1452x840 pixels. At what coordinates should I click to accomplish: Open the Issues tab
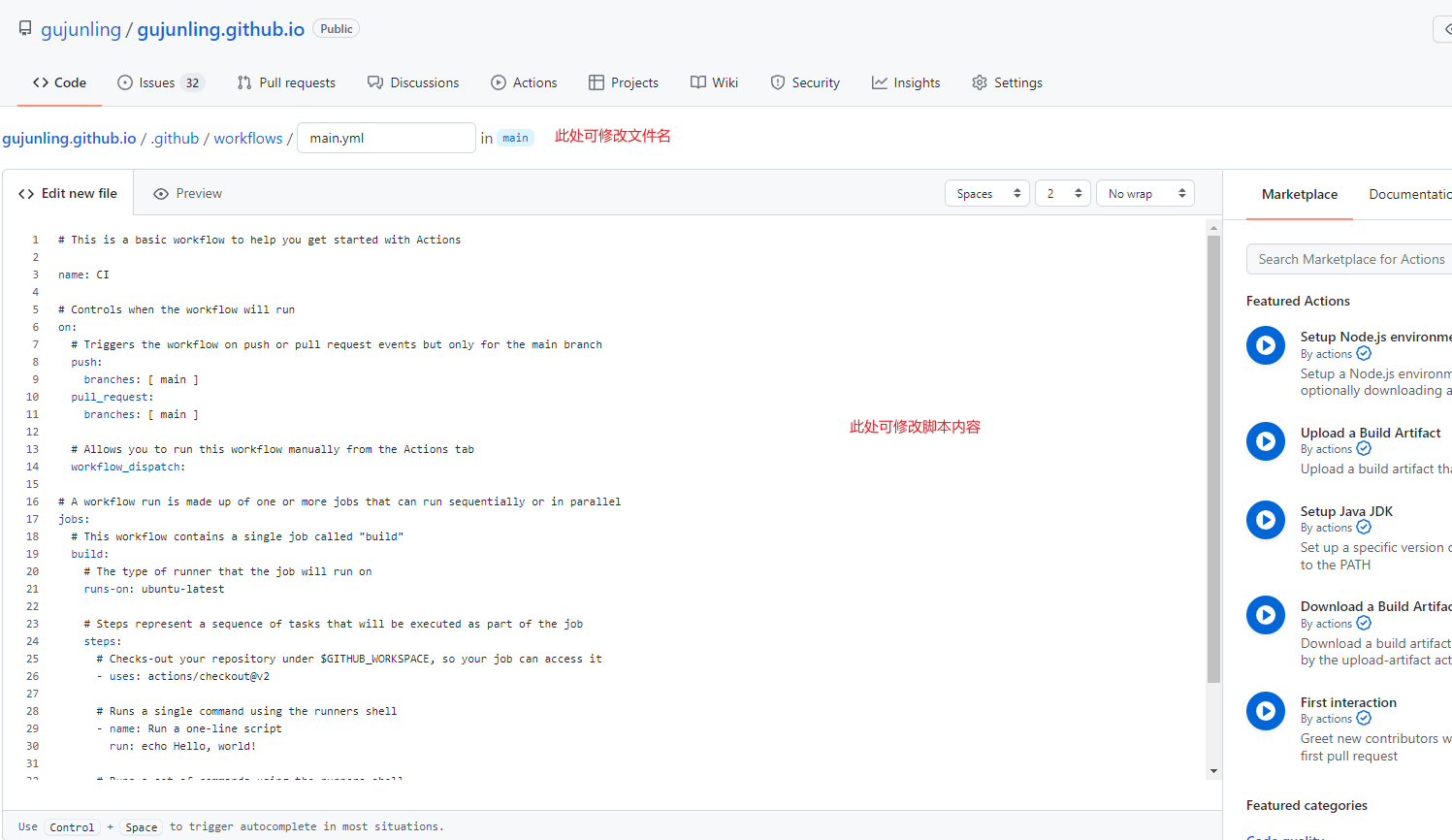click(159, 82)
